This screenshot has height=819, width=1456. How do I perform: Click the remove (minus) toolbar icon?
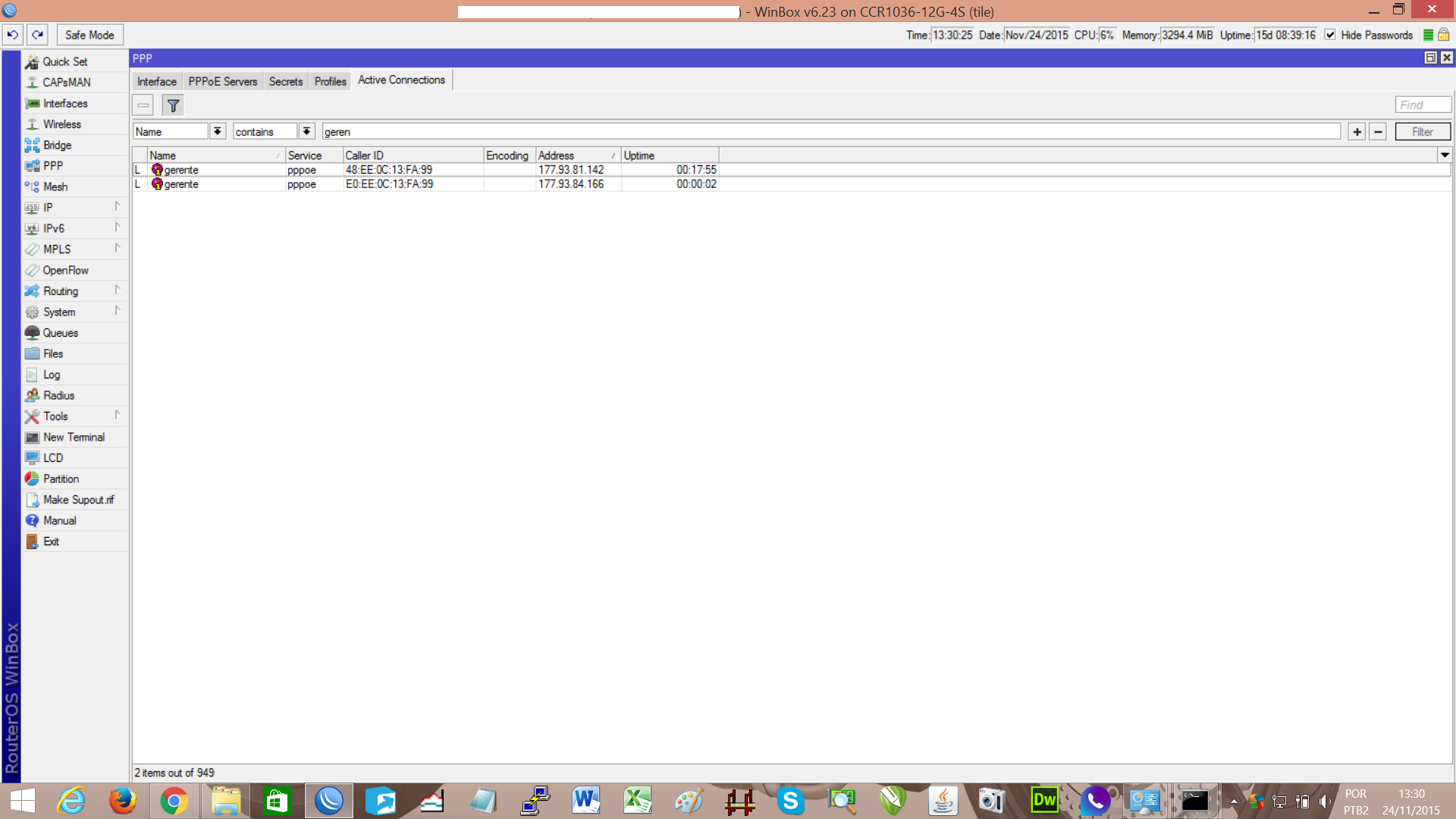(143, 105)
